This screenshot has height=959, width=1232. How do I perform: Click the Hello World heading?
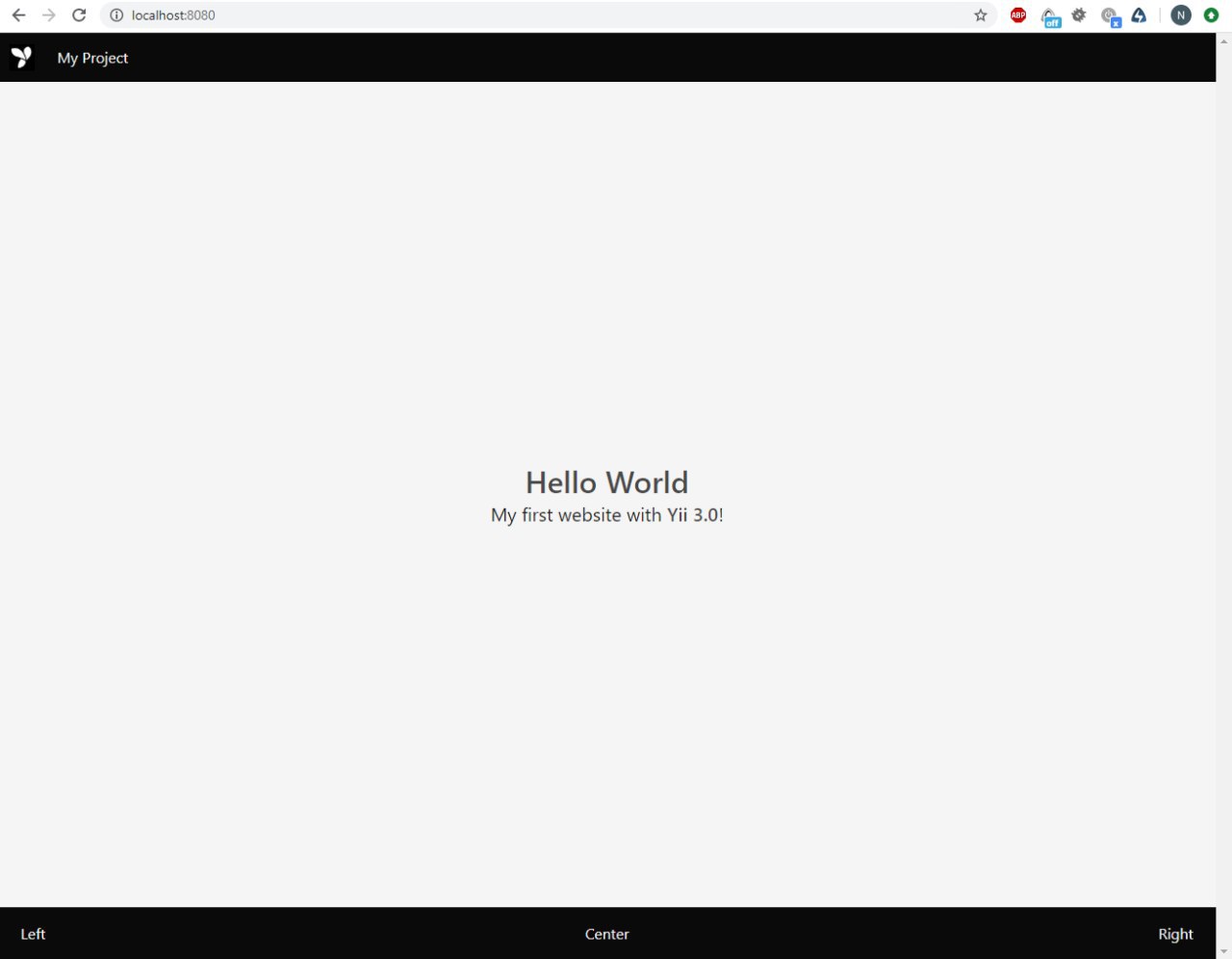607,482
